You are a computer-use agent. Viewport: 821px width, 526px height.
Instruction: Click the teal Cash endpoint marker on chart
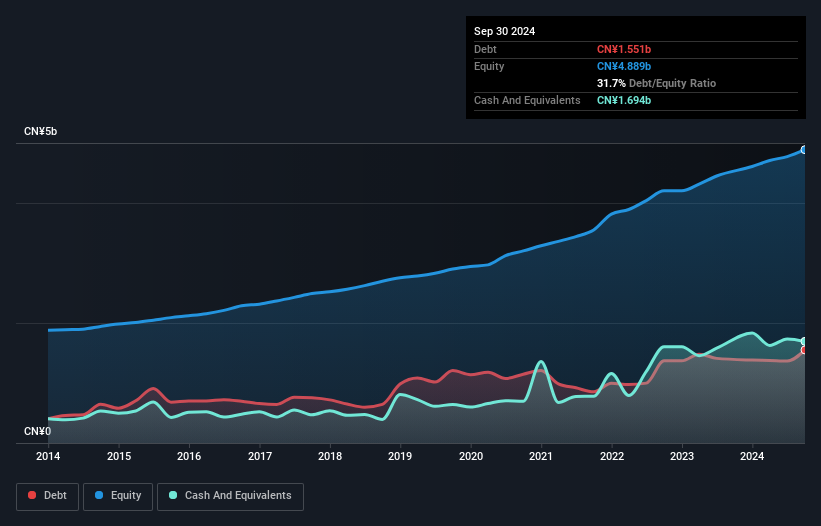pyautogui.click(x=804, y=341)
